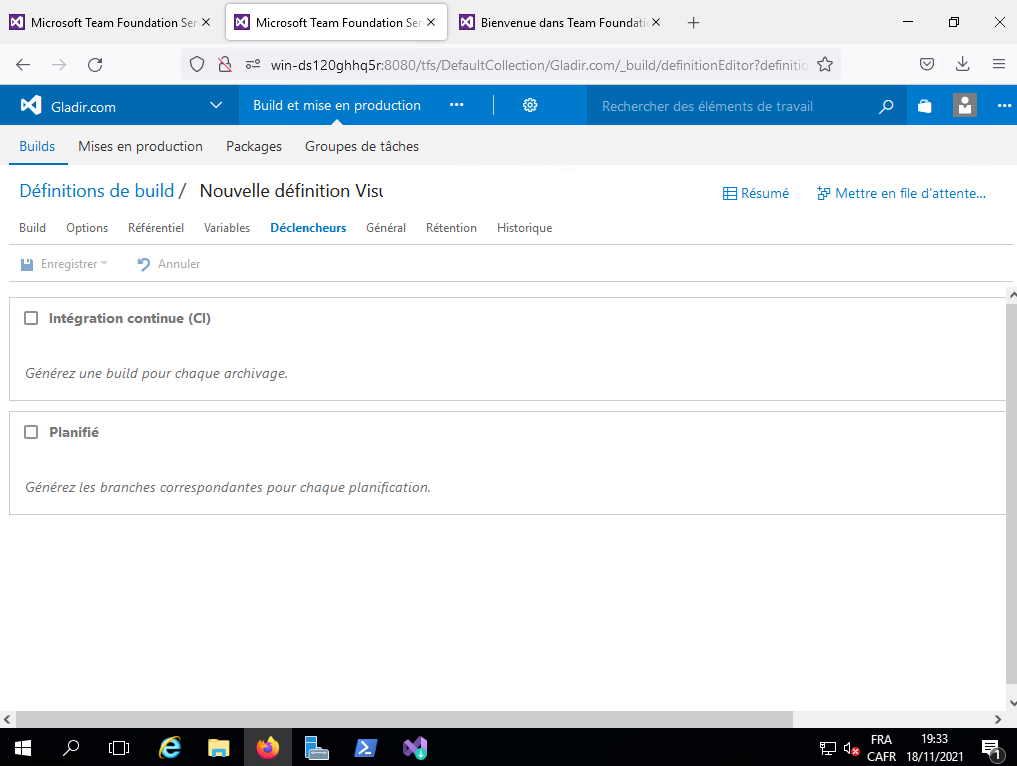
Task: Expand the Gladir.com project dropdown
Action: point(216,106)
